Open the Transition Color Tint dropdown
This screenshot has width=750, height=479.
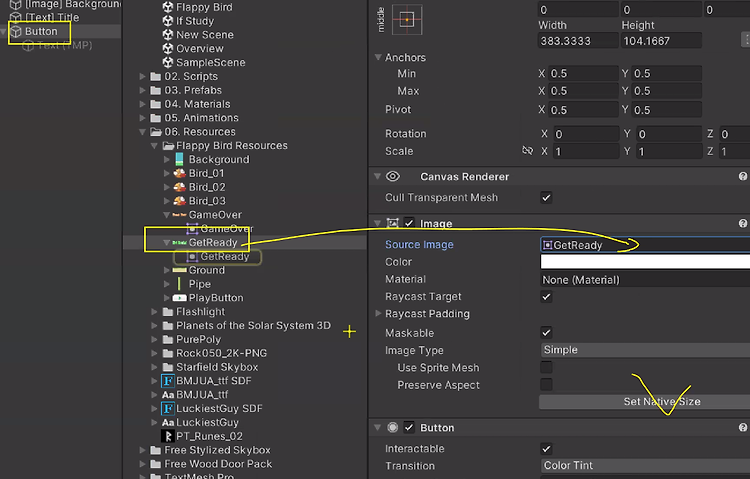pos(645,465)
